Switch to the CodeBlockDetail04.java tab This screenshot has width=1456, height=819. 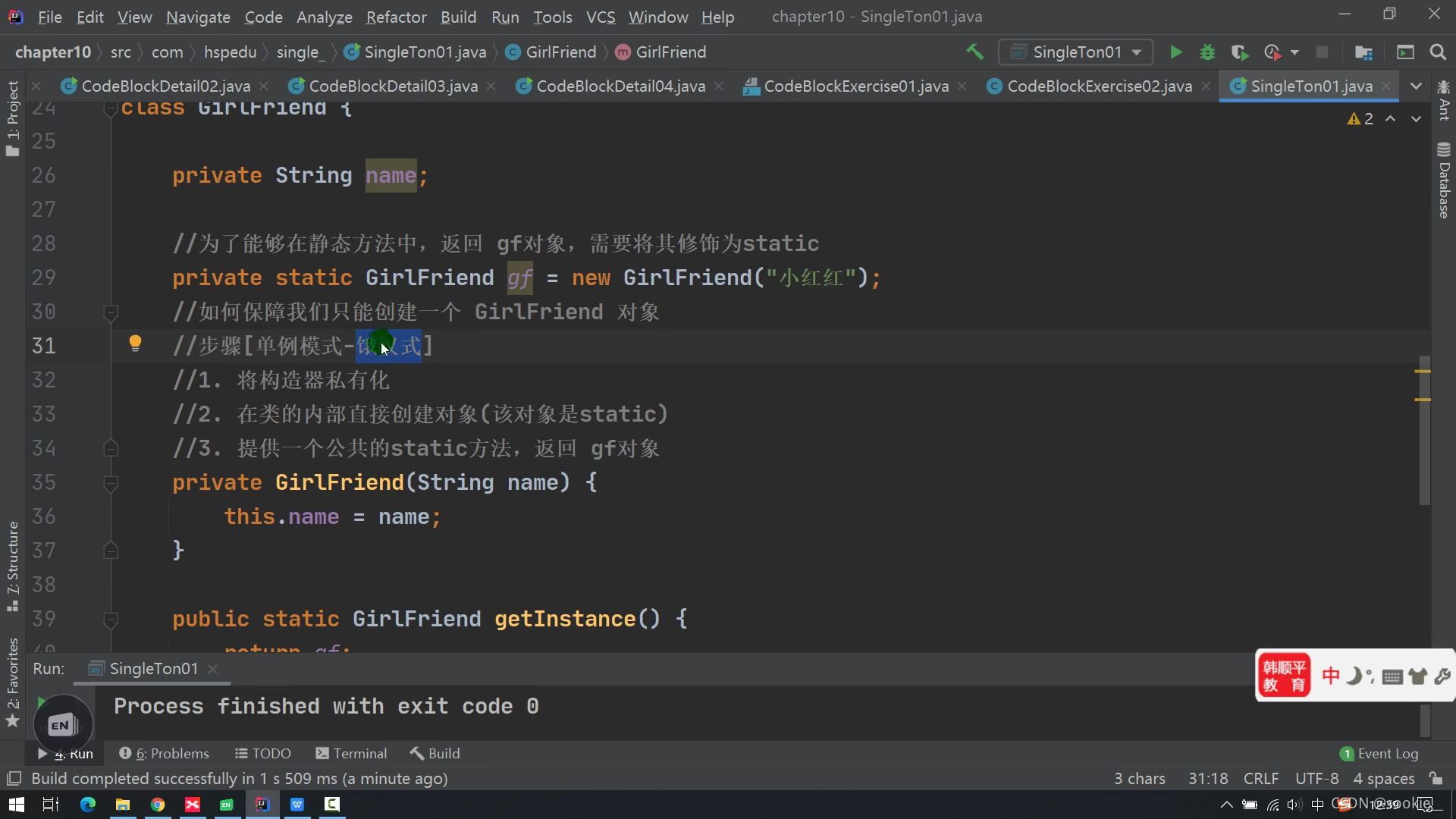click(620, 86)
